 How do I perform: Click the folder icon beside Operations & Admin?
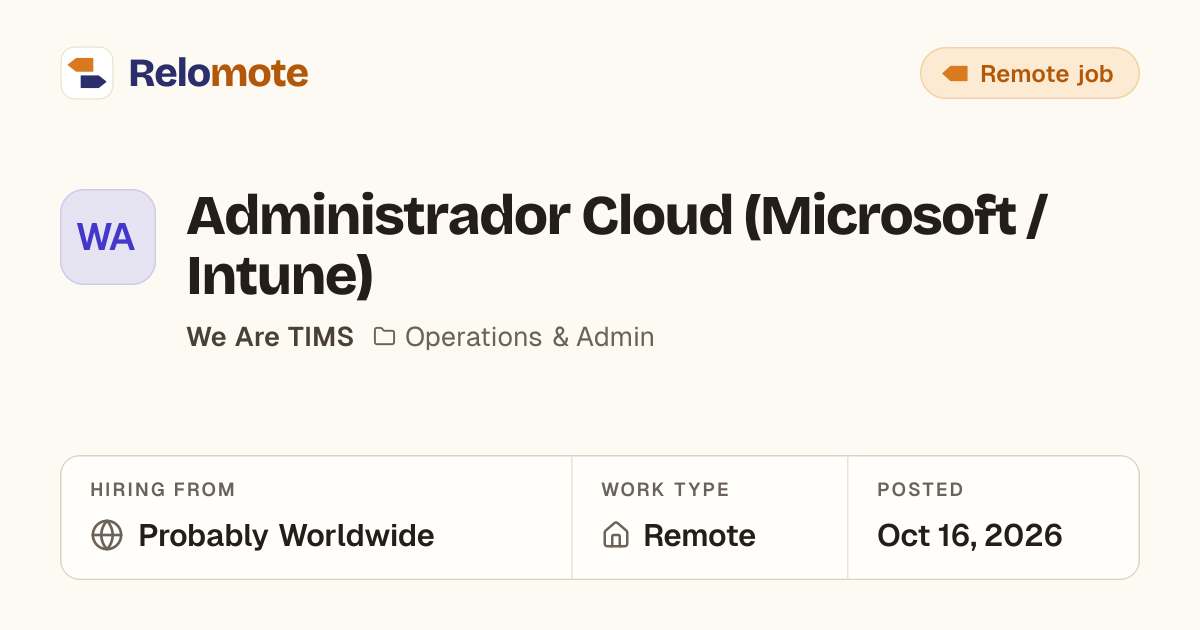(384, 337)
